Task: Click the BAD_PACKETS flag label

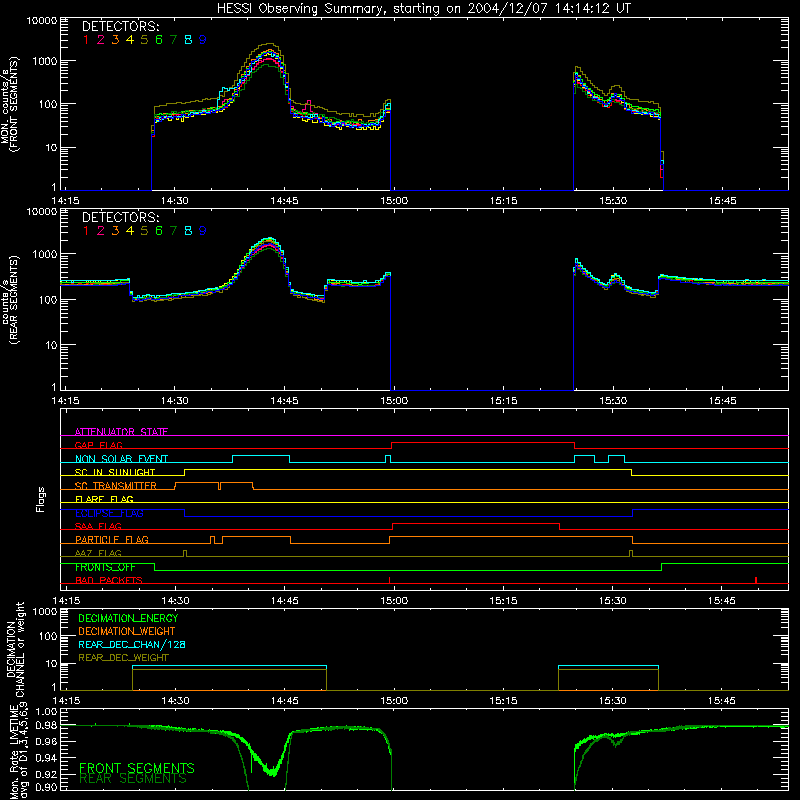Action: (109, 580)
